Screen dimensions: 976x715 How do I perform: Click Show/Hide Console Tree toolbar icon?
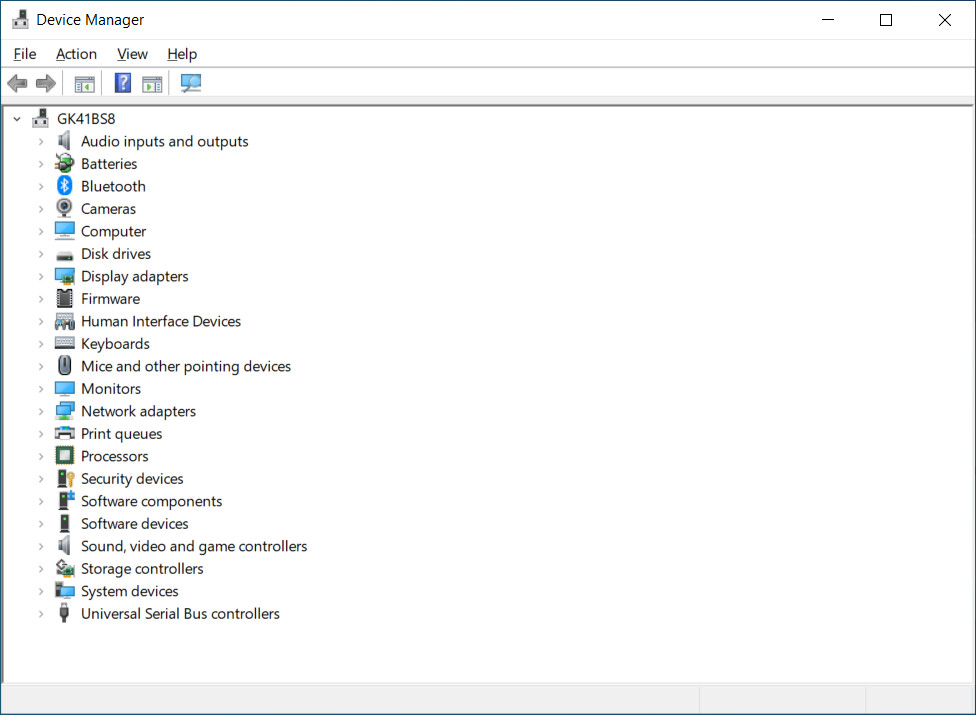point(85,83)
